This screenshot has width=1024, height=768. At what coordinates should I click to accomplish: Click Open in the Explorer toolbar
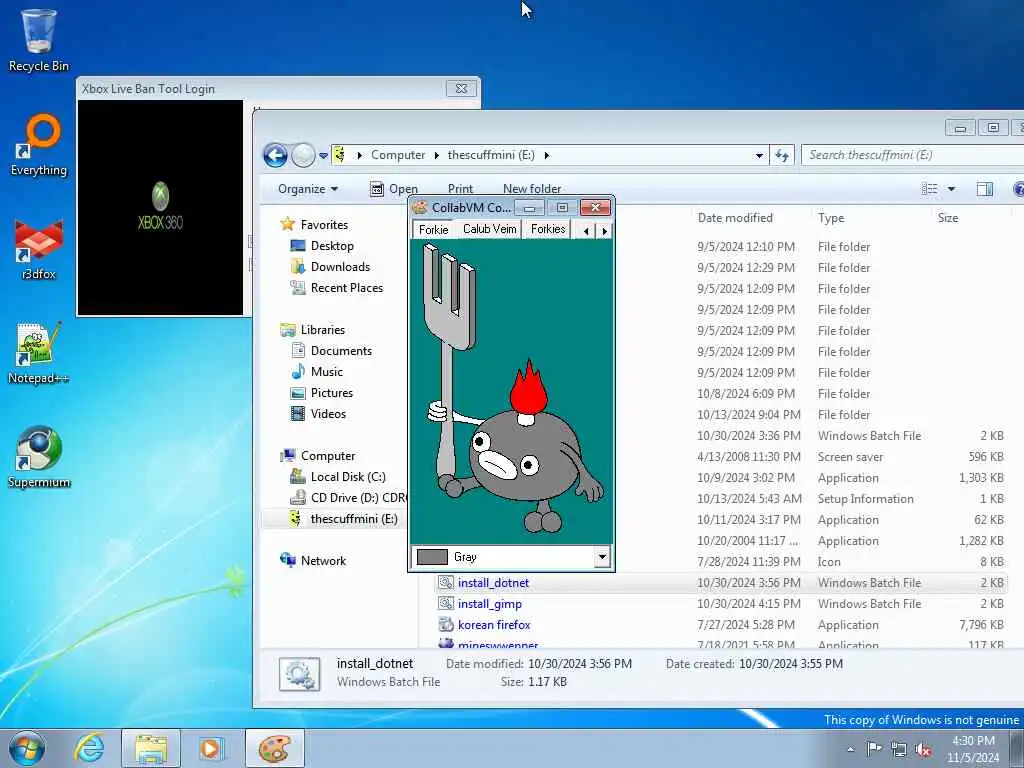tap(393, 189)
